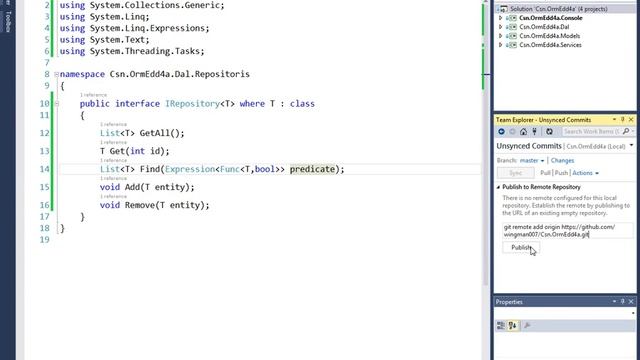Collapse Publish to Remote Repository section
The height and width of the screenshot is (360, 640).
point(498,187)
